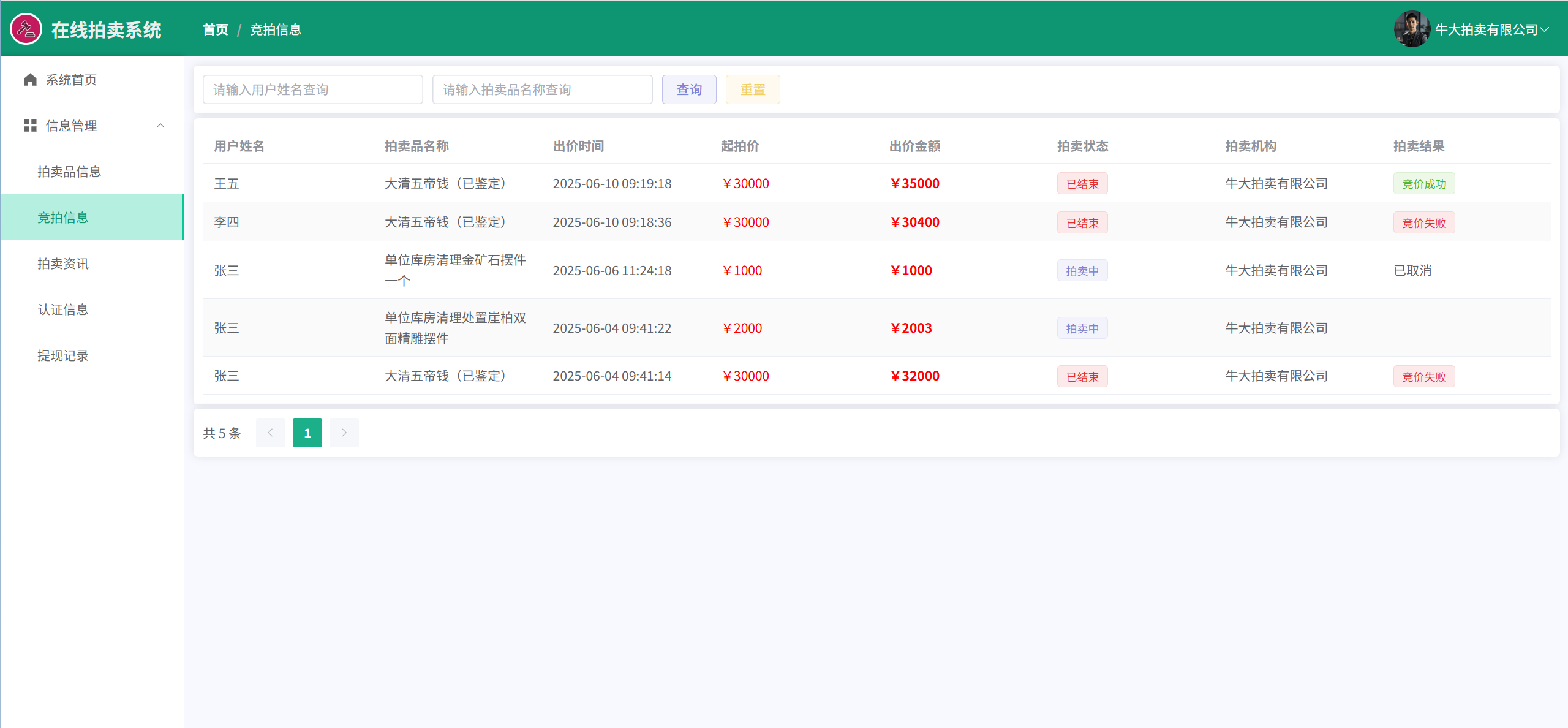Select page 1 in pagination

[307, 433]
